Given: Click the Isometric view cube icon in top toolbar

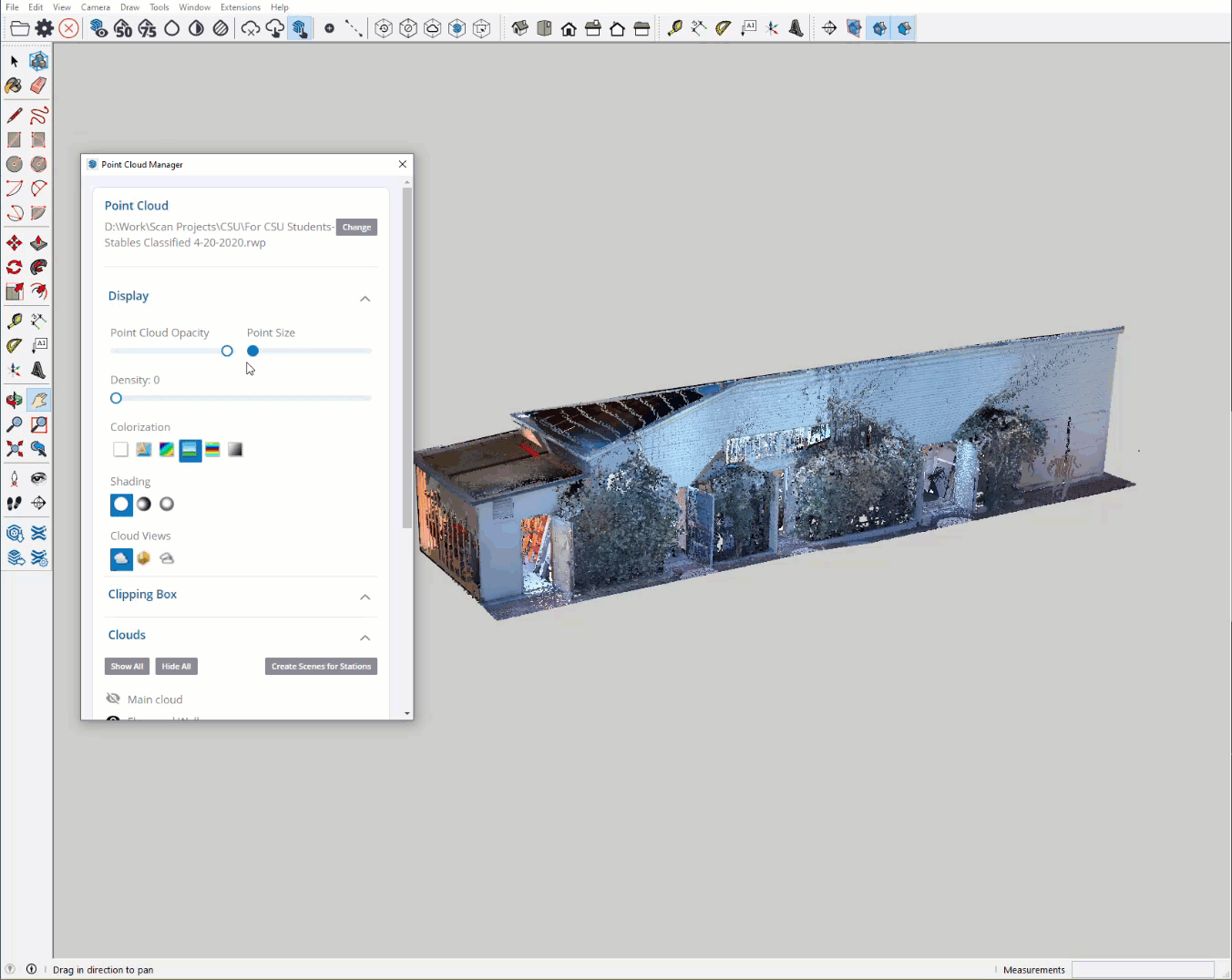Looking at the screenshot, I should tap(520, 28).
